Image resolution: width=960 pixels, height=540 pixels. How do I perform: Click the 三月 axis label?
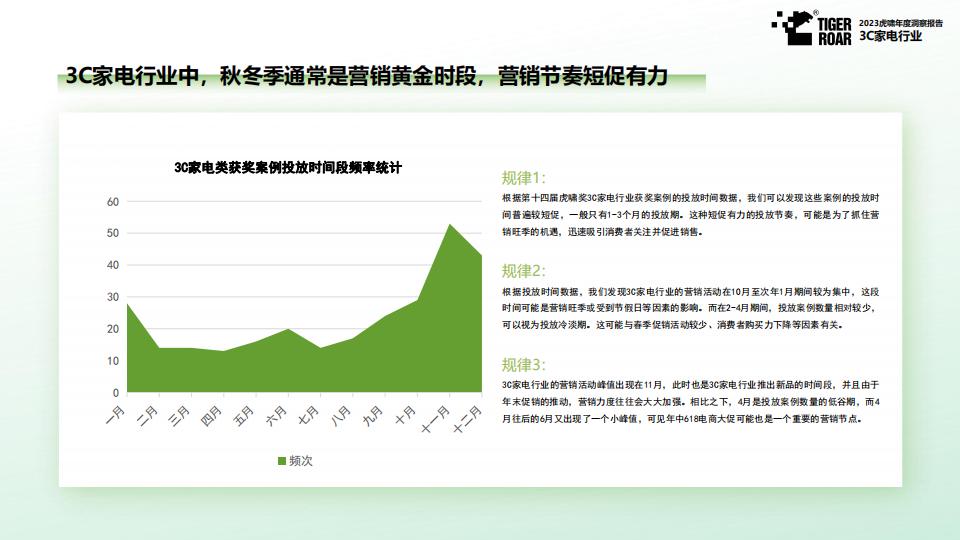pos(179,415)
